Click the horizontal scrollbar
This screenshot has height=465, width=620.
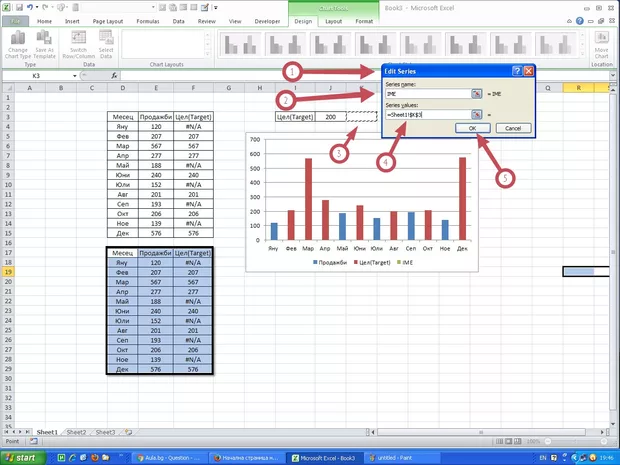481,432
